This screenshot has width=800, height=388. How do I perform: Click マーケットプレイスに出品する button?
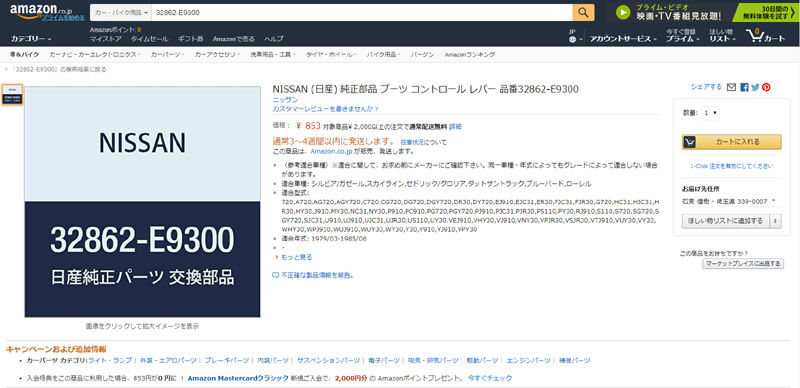coord(743,264)
